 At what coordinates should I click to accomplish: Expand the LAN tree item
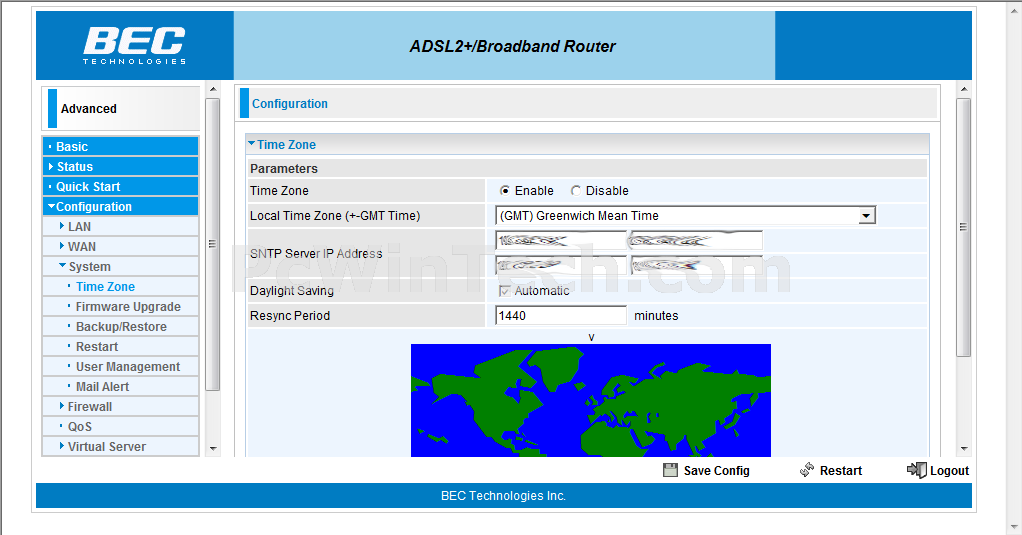(79, 227)
